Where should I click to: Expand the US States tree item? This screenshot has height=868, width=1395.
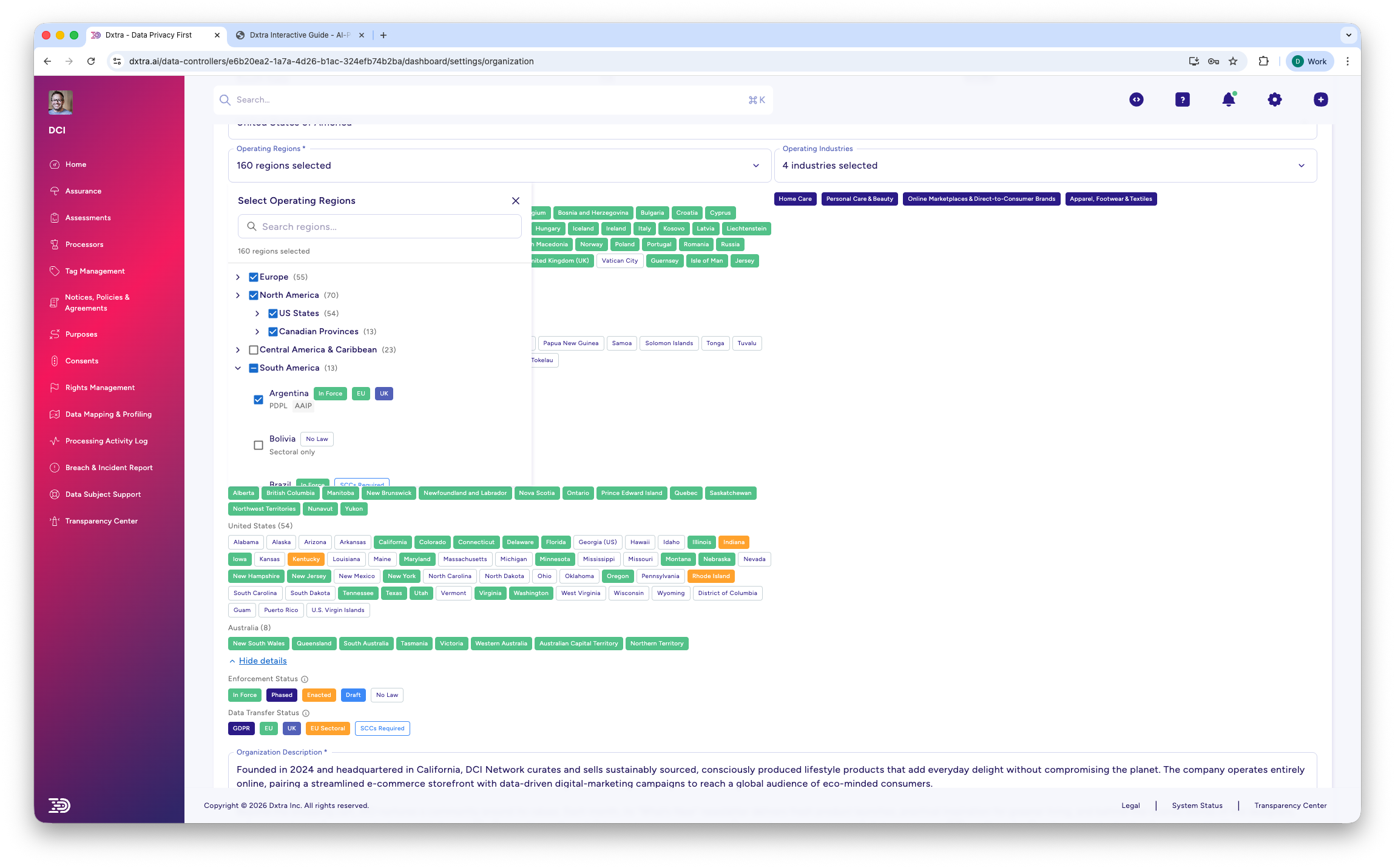pyautogui.click(x=257, y=313)
